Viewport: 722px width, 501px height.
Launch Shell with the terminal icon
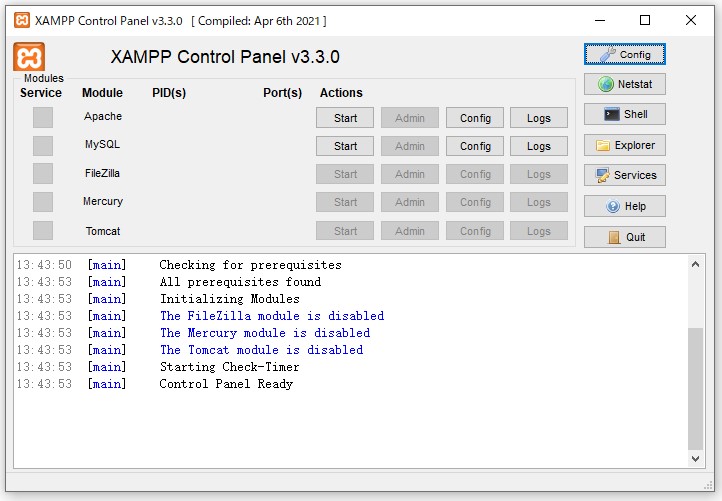[624, 114]
